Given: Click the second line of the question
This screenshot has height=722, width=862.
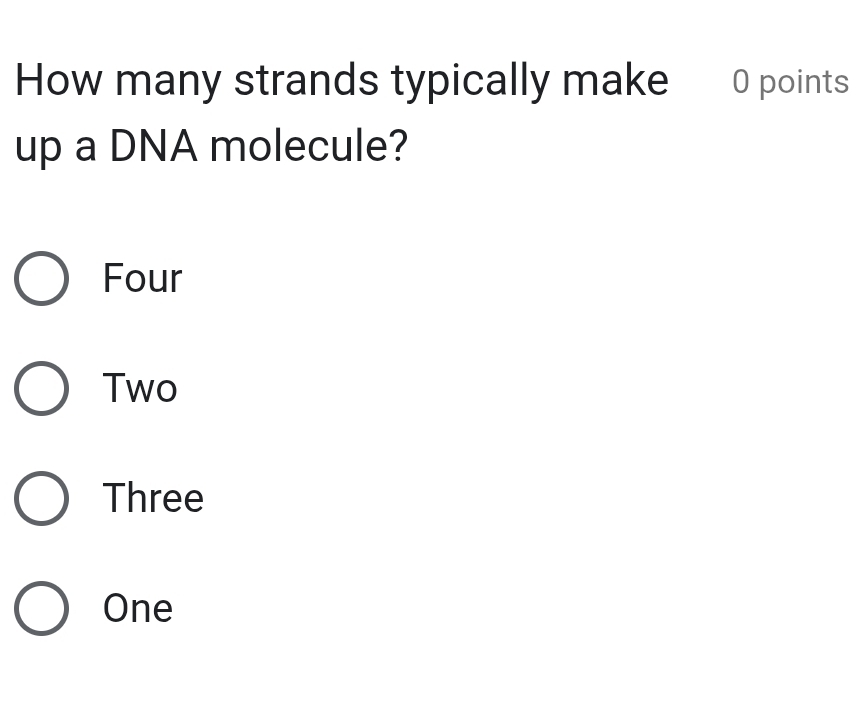Looking at the screenshot, I should point(210,146).
